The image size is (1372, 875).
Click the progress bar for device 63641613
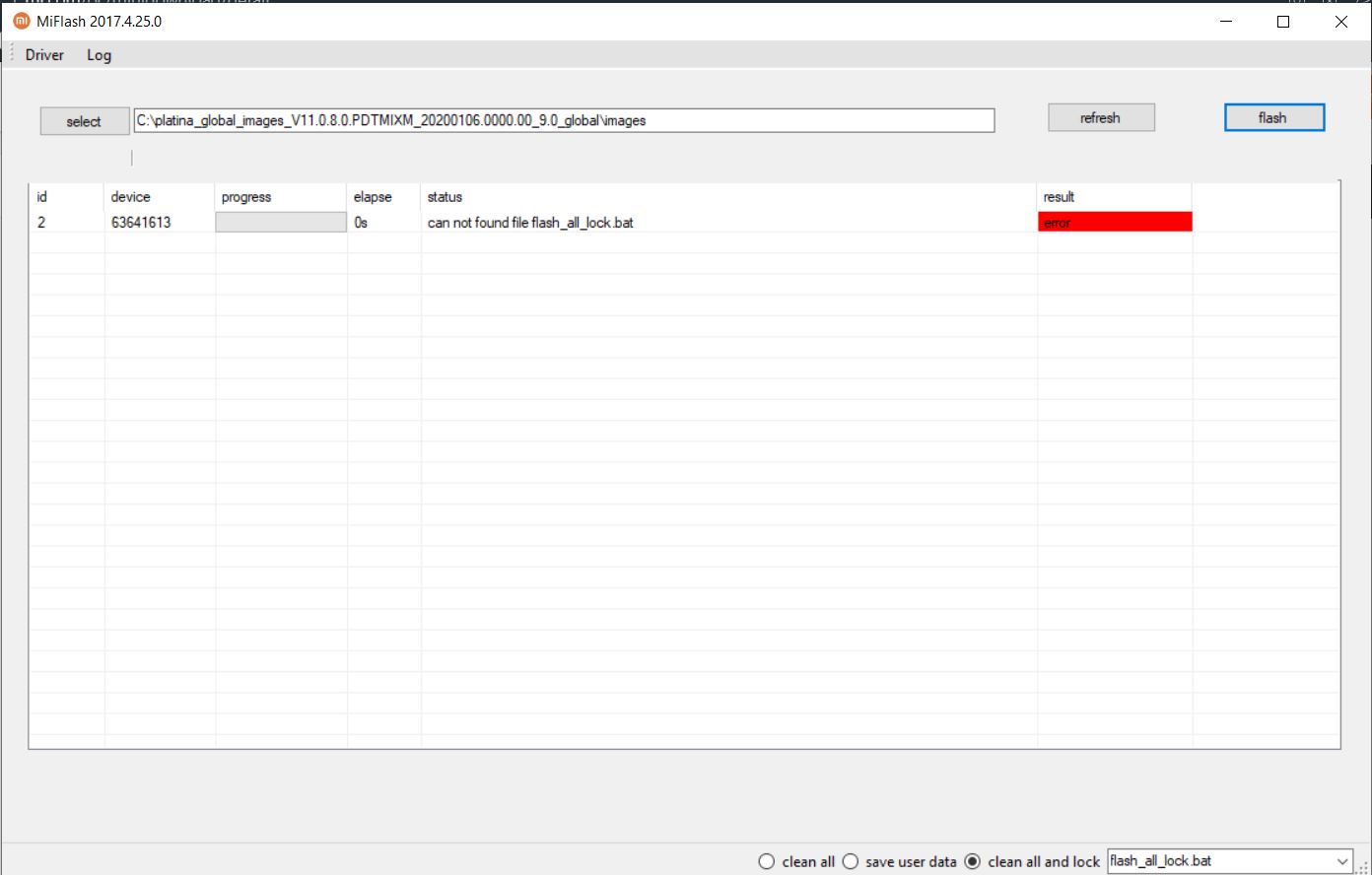(281, 223)
